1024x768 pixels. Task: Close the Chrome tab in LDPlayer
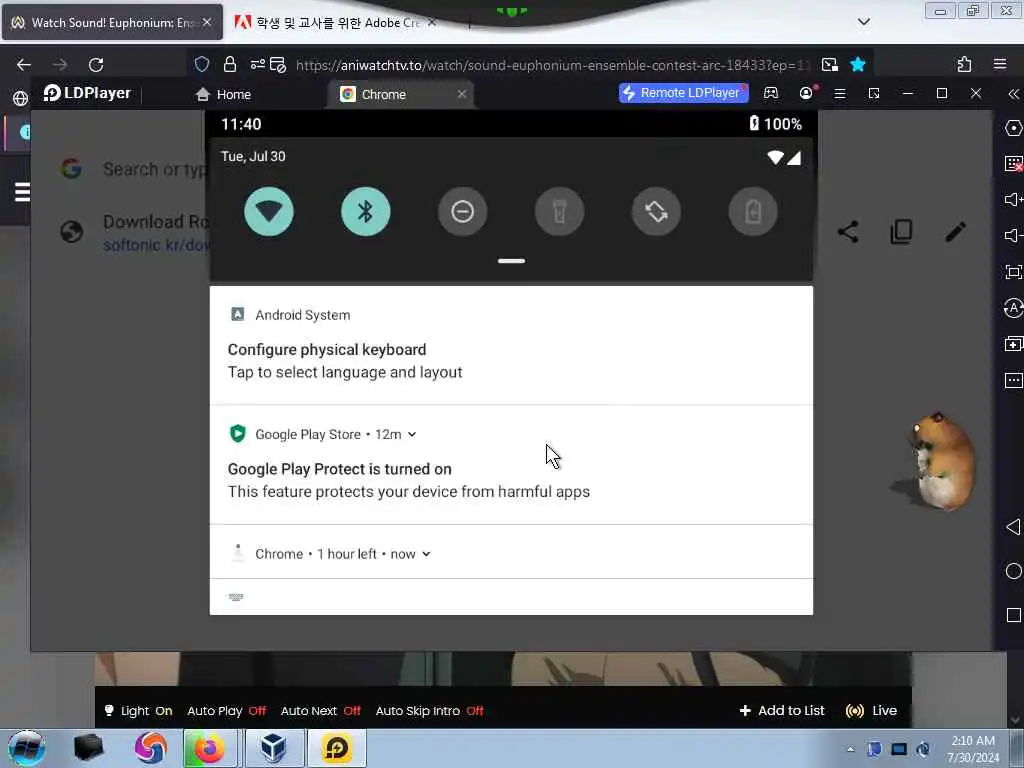[x=462, y=94]
